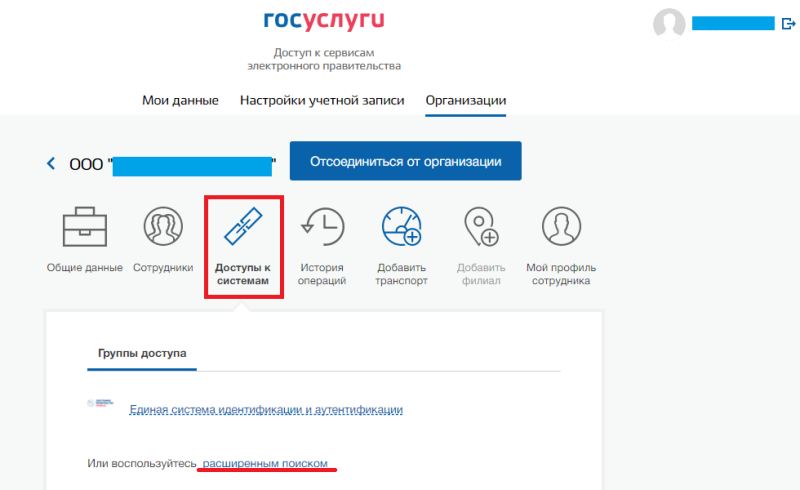Select the Доступы к системам chain icon
Viewport: 800px width, 490px height.
click(243, 226)
